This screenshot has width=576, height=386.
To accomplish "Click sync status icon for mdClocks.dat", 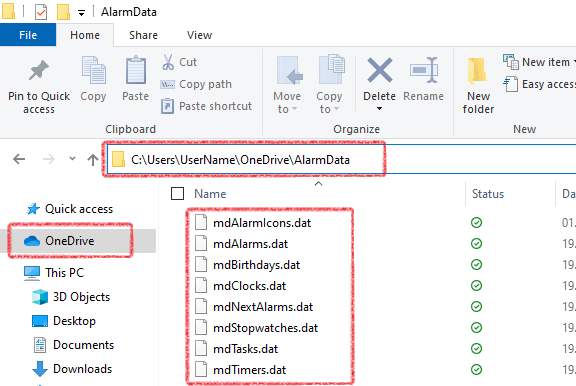I will (476, 285).
